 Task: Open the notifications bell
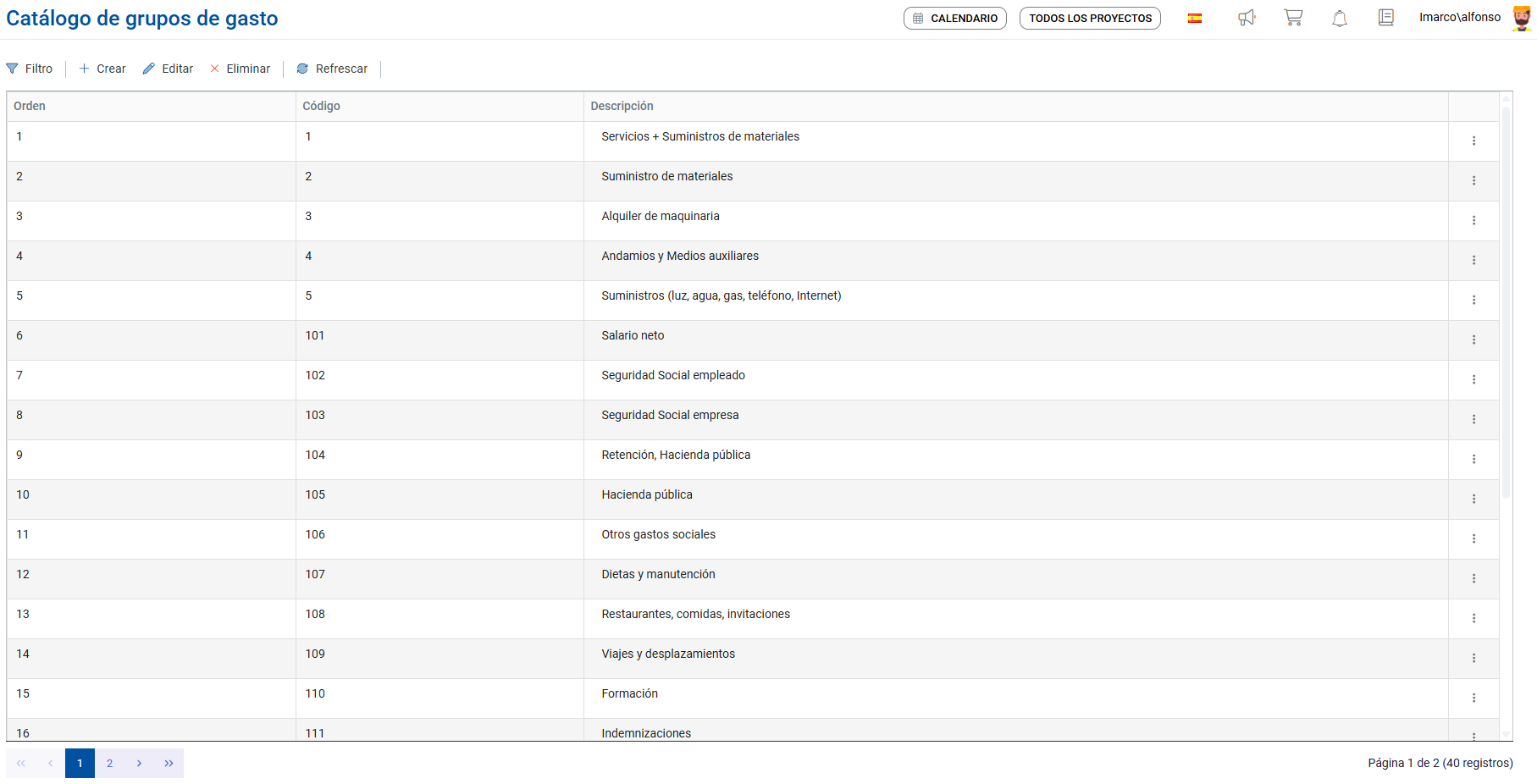tap(1340, 18)
